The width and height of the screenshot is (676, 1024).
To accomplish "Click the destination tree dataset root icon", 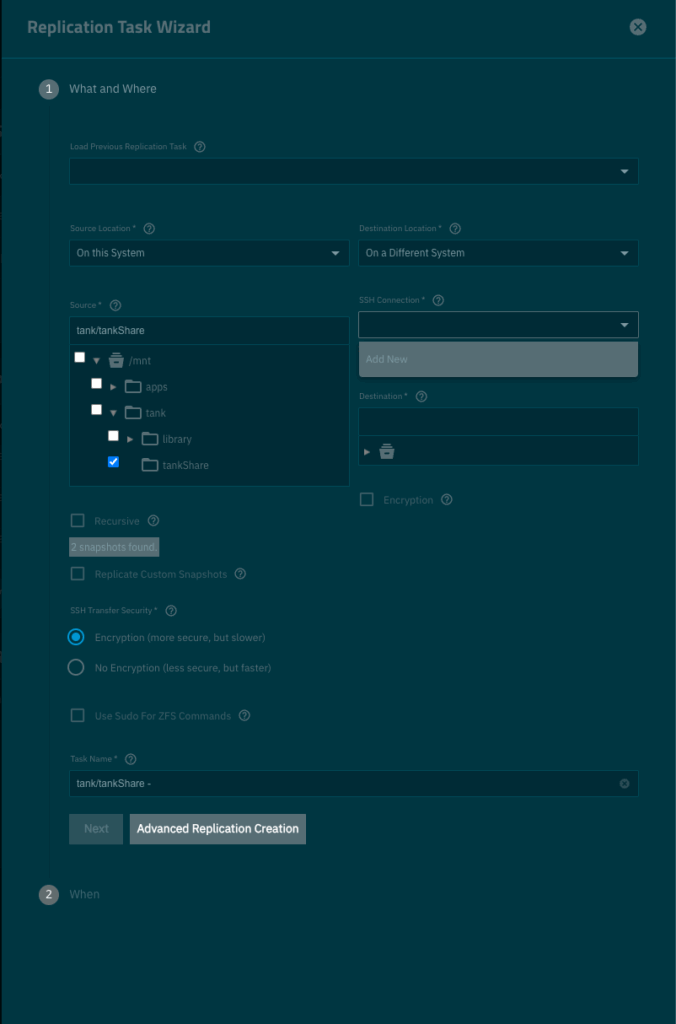I will click(x=387, y=451).
